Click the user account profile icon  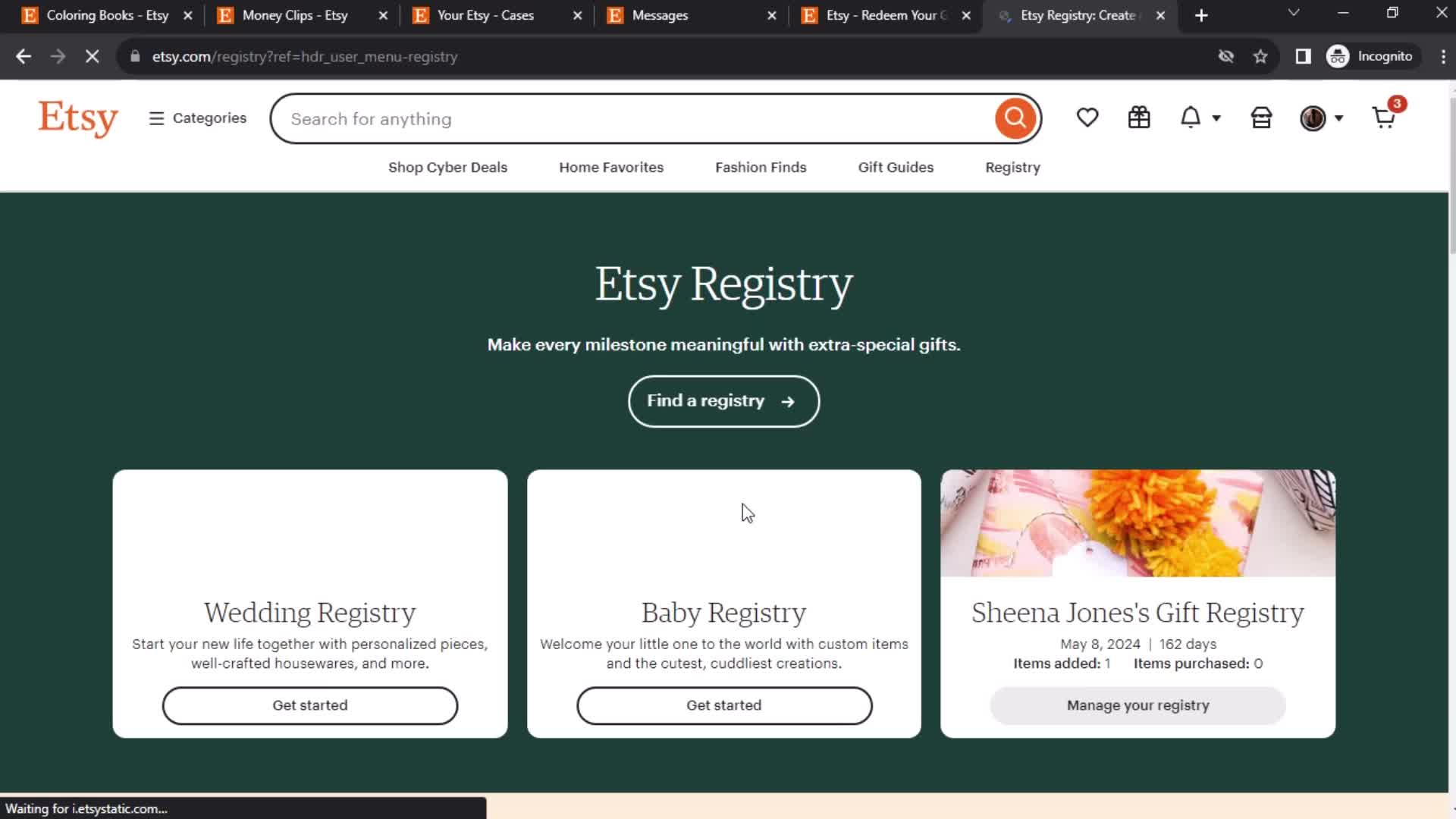(x=1316, y=118)
